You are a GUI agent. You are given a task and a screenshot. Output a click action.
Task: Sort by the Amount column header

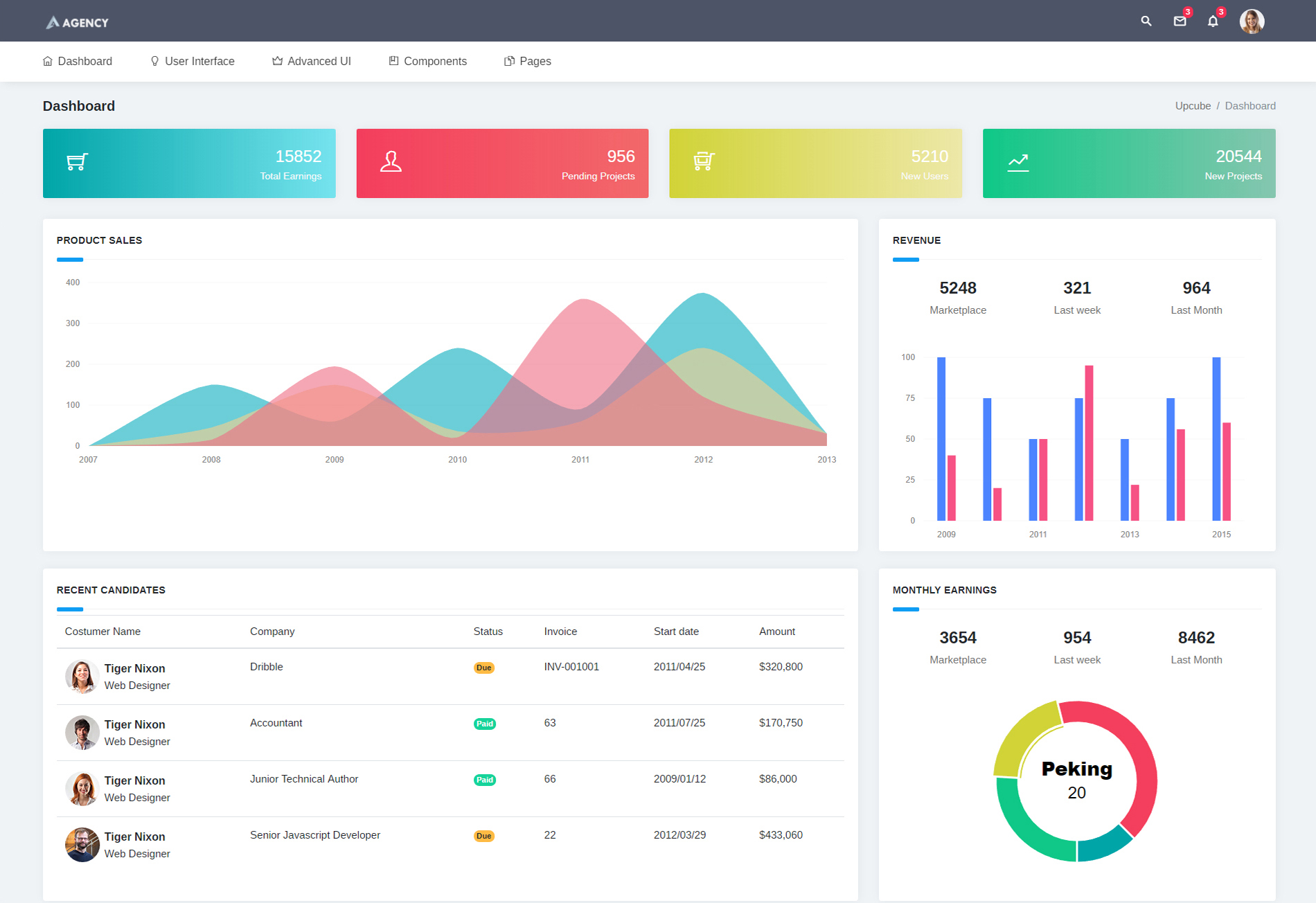coord(776,632)
